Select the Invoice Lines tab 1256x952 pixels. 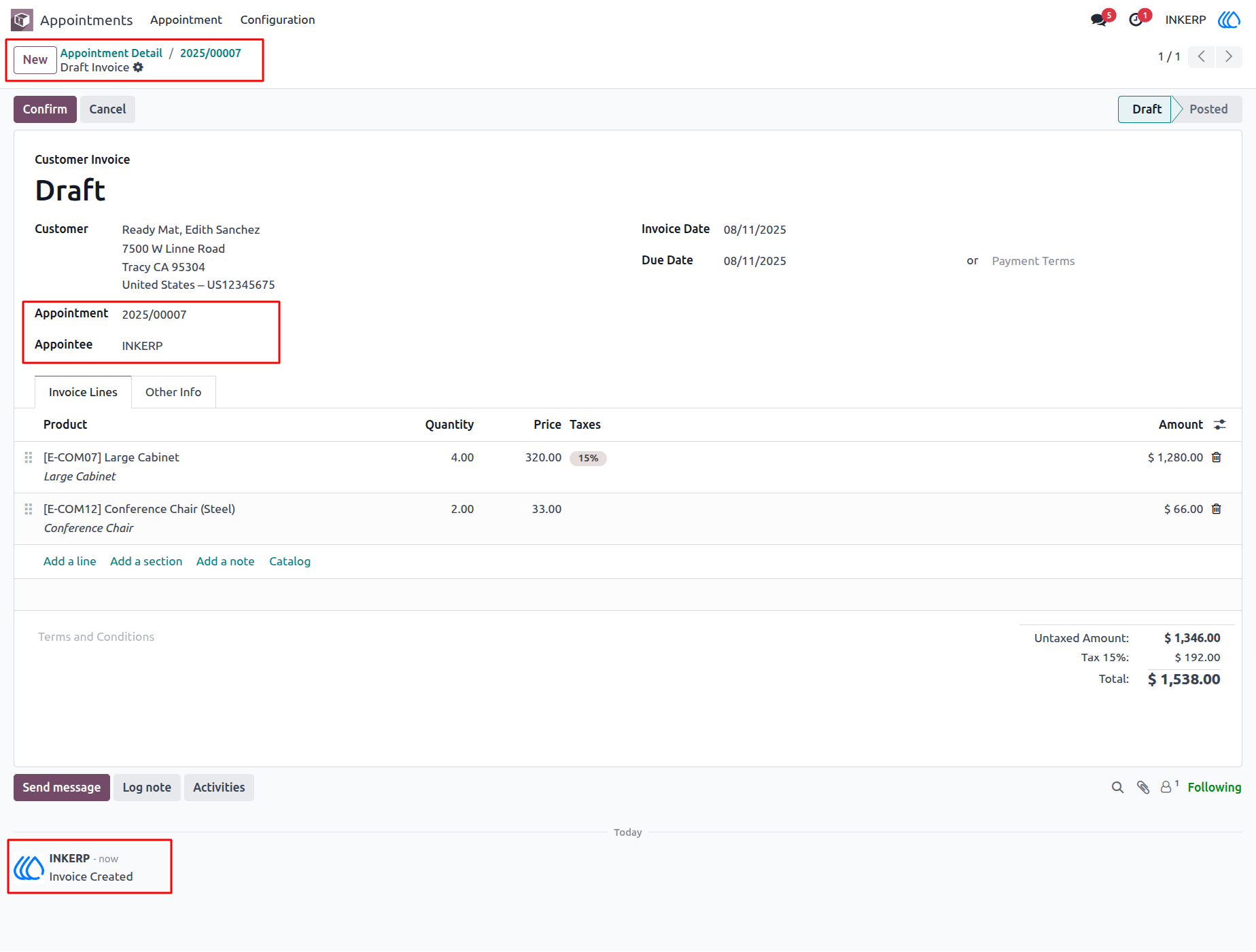coord(83,392)
